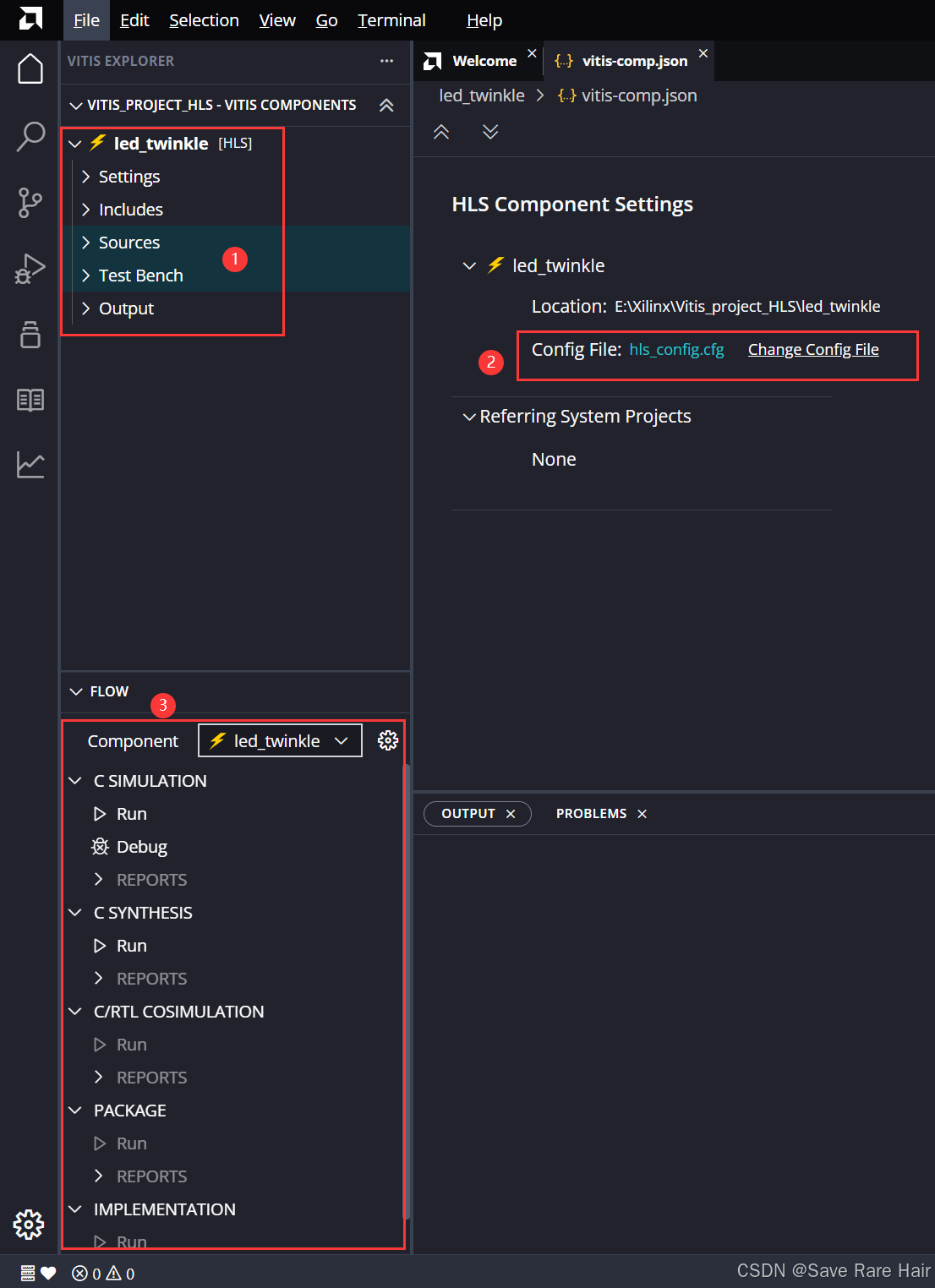The image size is (935, 1288).
Task: Run C Synthesis
Action: (120, 946)
